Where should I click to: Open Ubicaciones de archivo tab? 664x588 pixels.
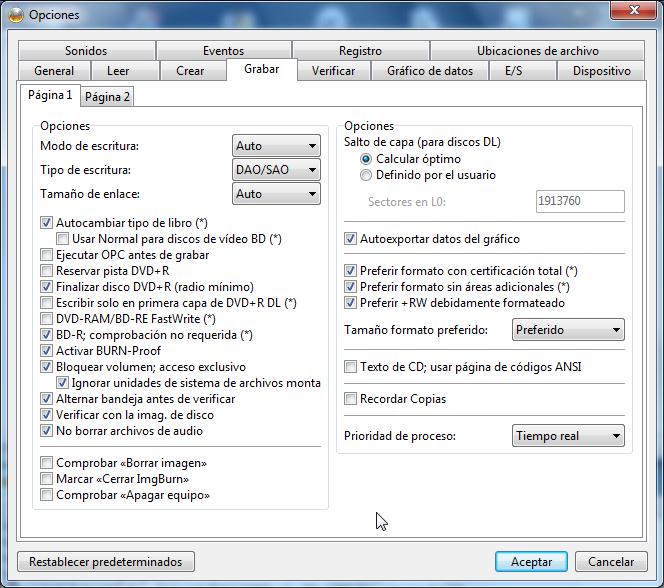[537, 51]
